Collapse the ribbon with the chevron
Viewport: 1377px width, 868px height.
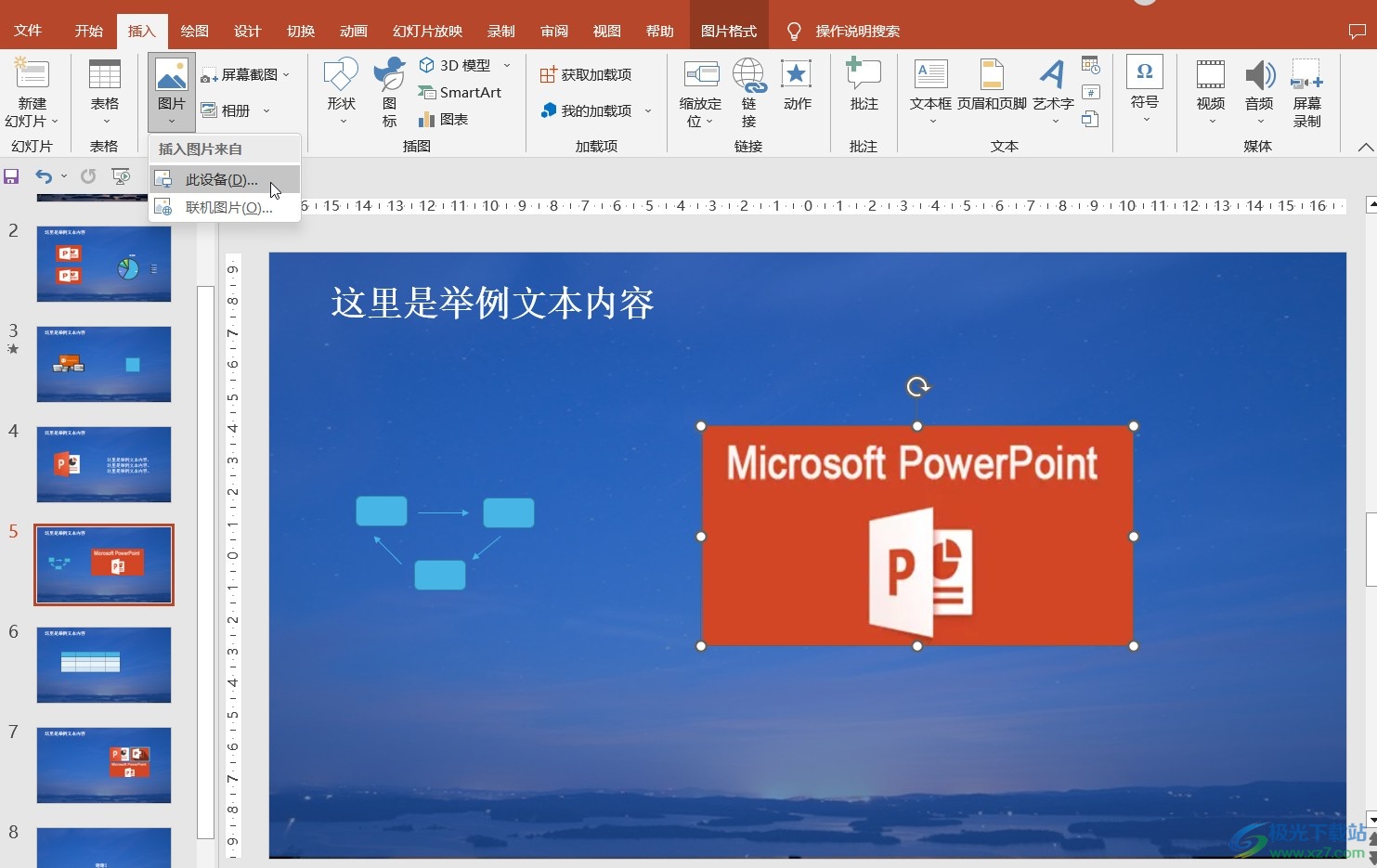point(1365,147)
